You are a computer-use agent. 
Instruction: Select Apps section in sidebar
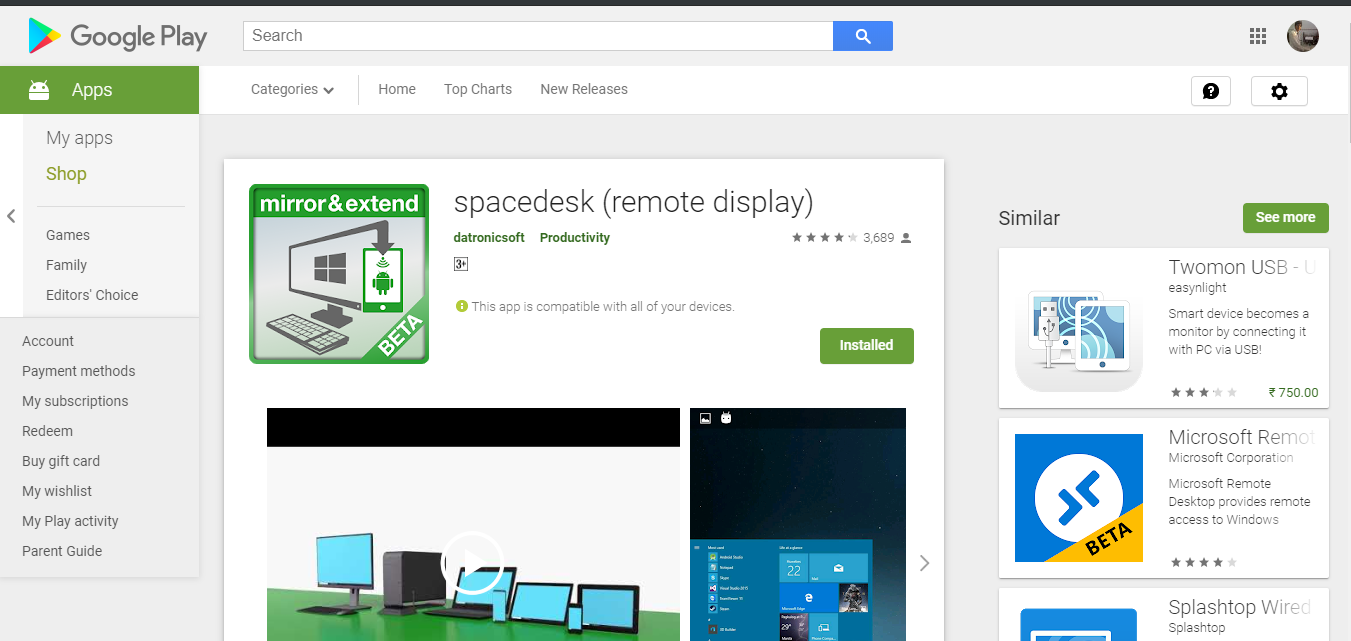100,90
